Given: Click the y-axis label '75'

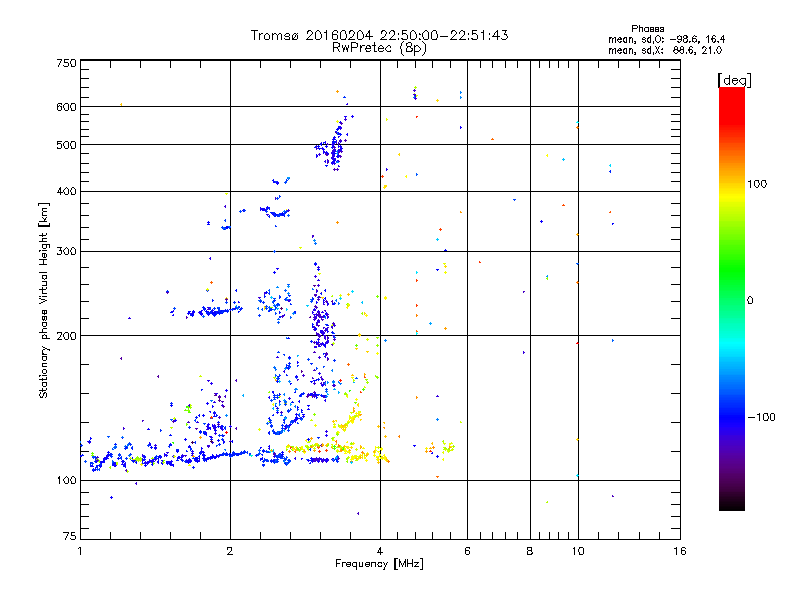Looking at the screenshot, I should coord(70,536).
